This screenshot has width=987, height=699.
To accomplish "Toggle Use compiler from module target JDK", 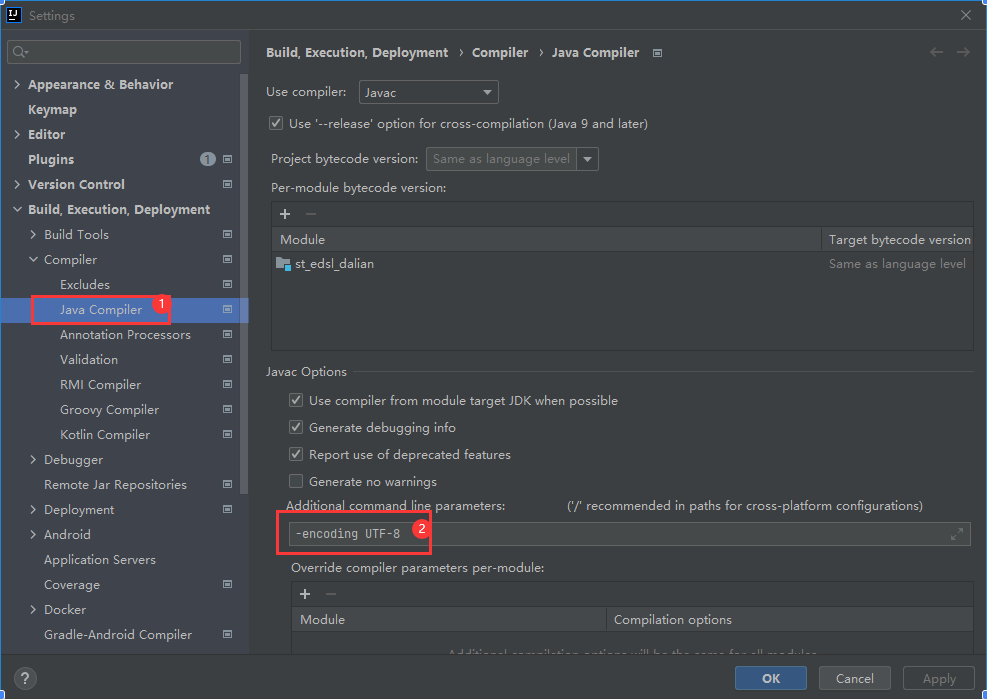I will [x=296, y=400].
